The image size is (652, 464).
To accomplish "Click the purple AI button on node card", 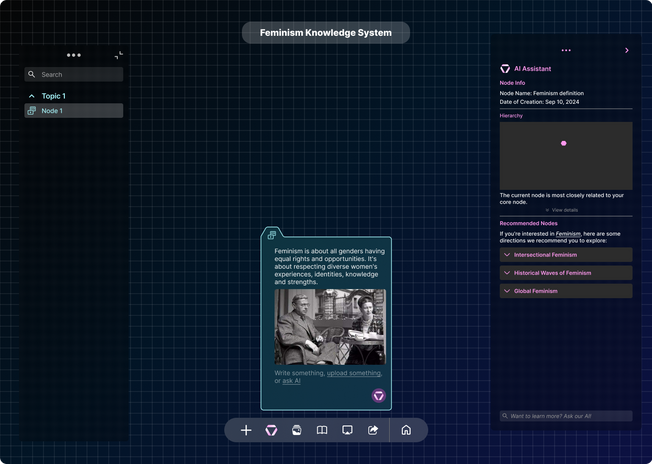I will [x=378, y=395].
